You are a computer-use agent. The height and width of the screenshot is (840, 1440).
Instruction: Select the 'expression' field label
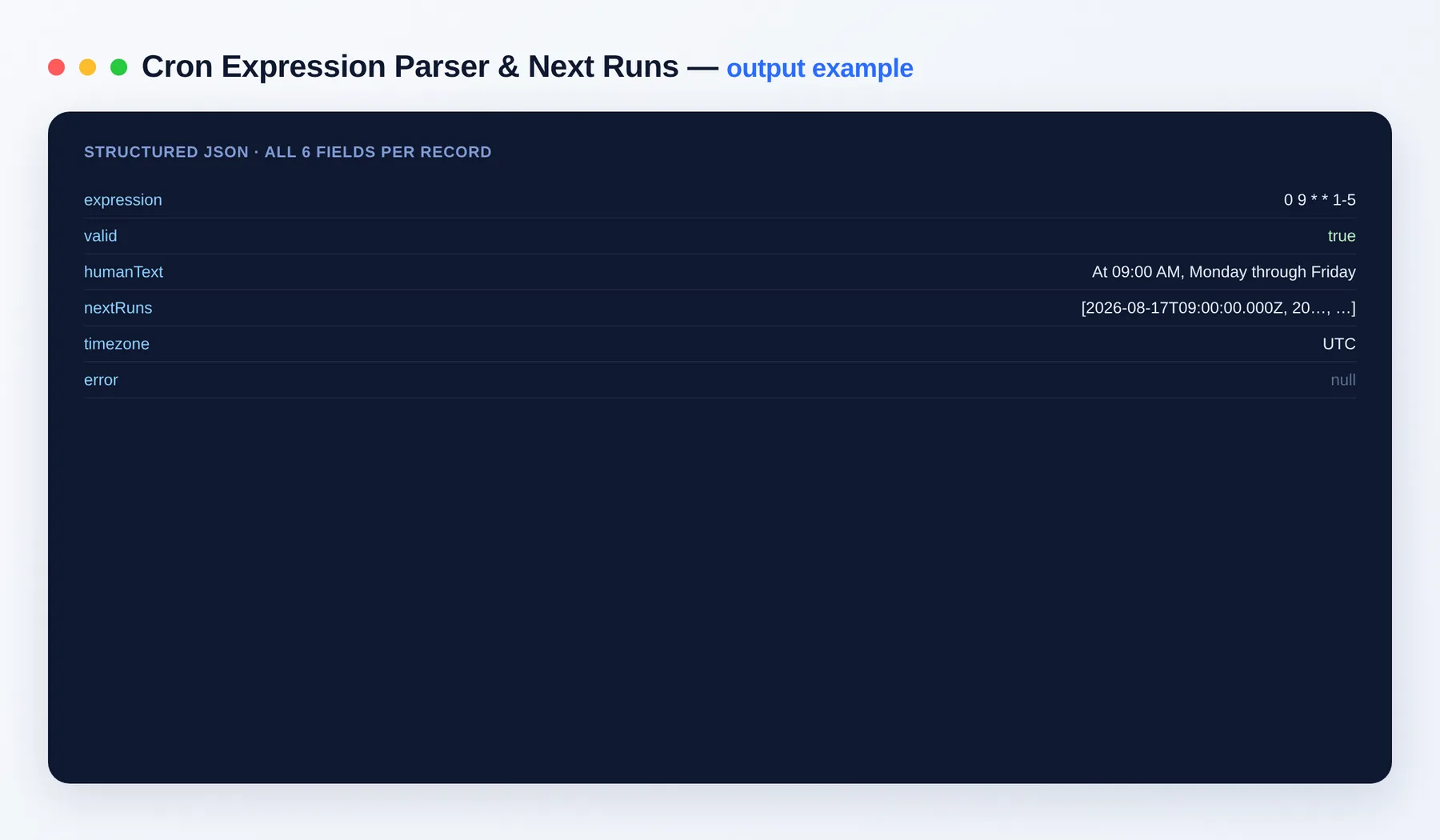tap(123, 200)
